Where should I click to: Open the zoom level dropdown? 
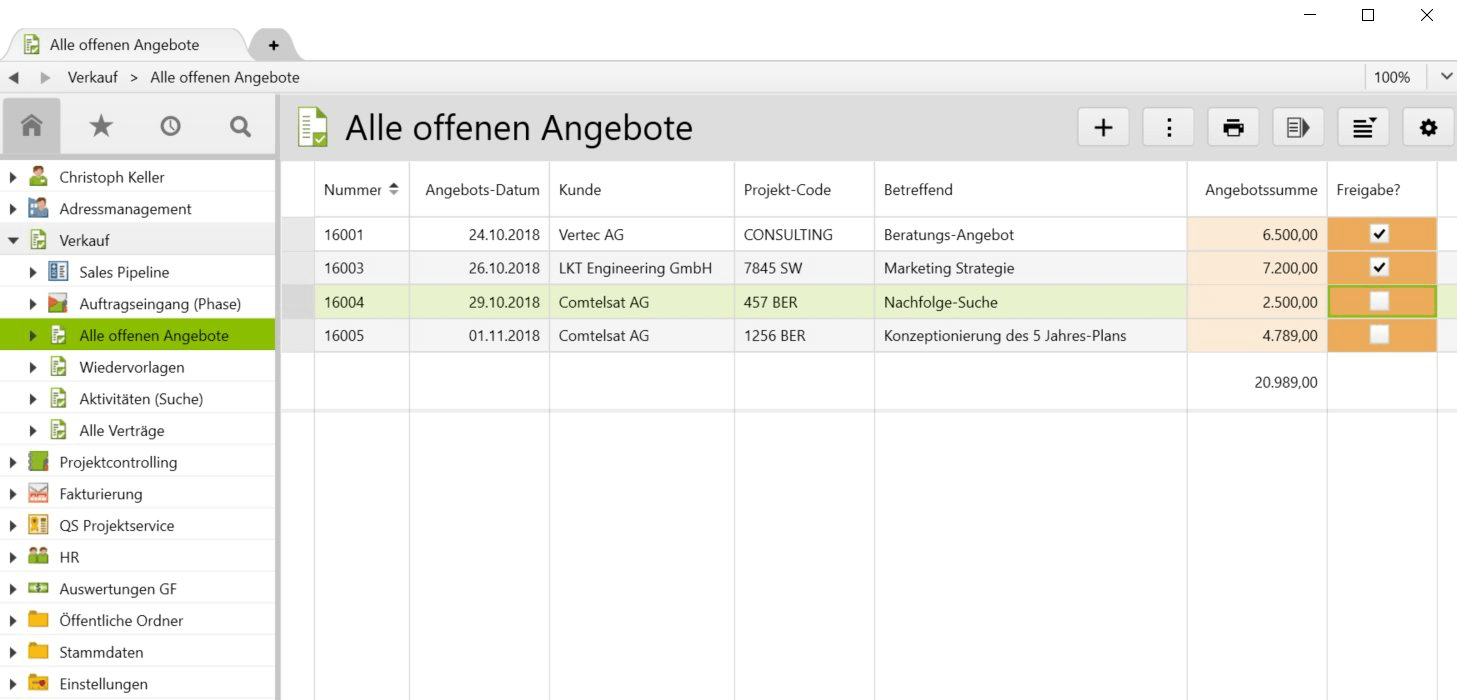click(1446, 76)
